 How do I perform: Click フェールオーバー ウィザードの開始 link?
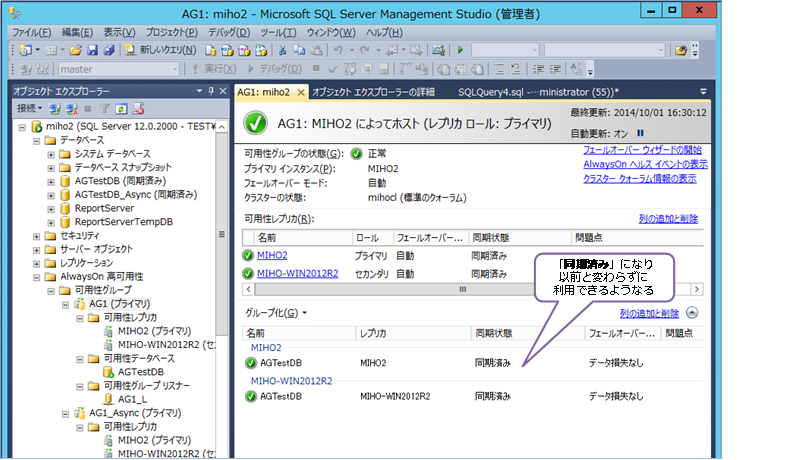pyautogui.click(x=642, y=150)
